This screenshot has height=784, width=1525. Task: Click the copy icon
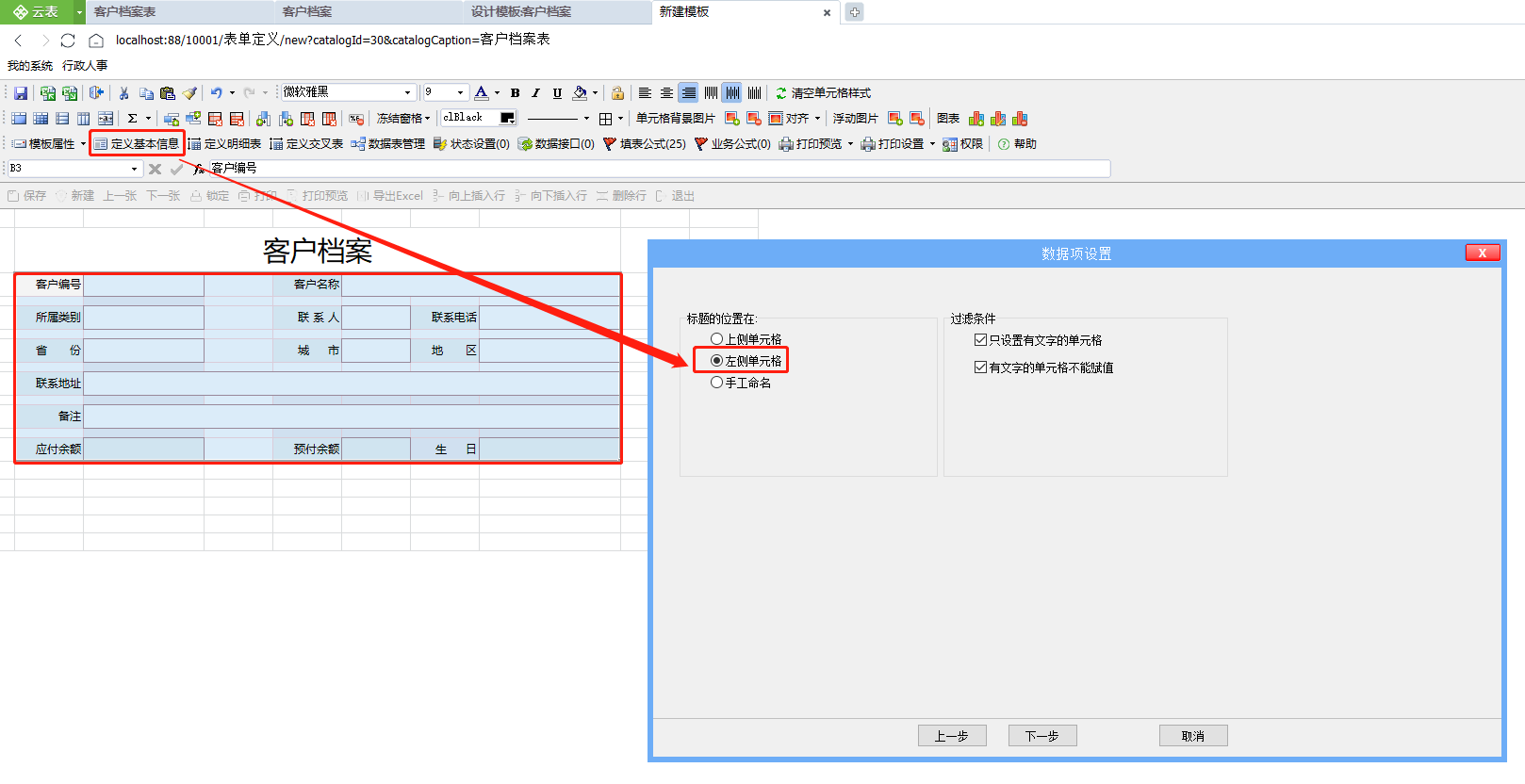[x=146, y=92]
